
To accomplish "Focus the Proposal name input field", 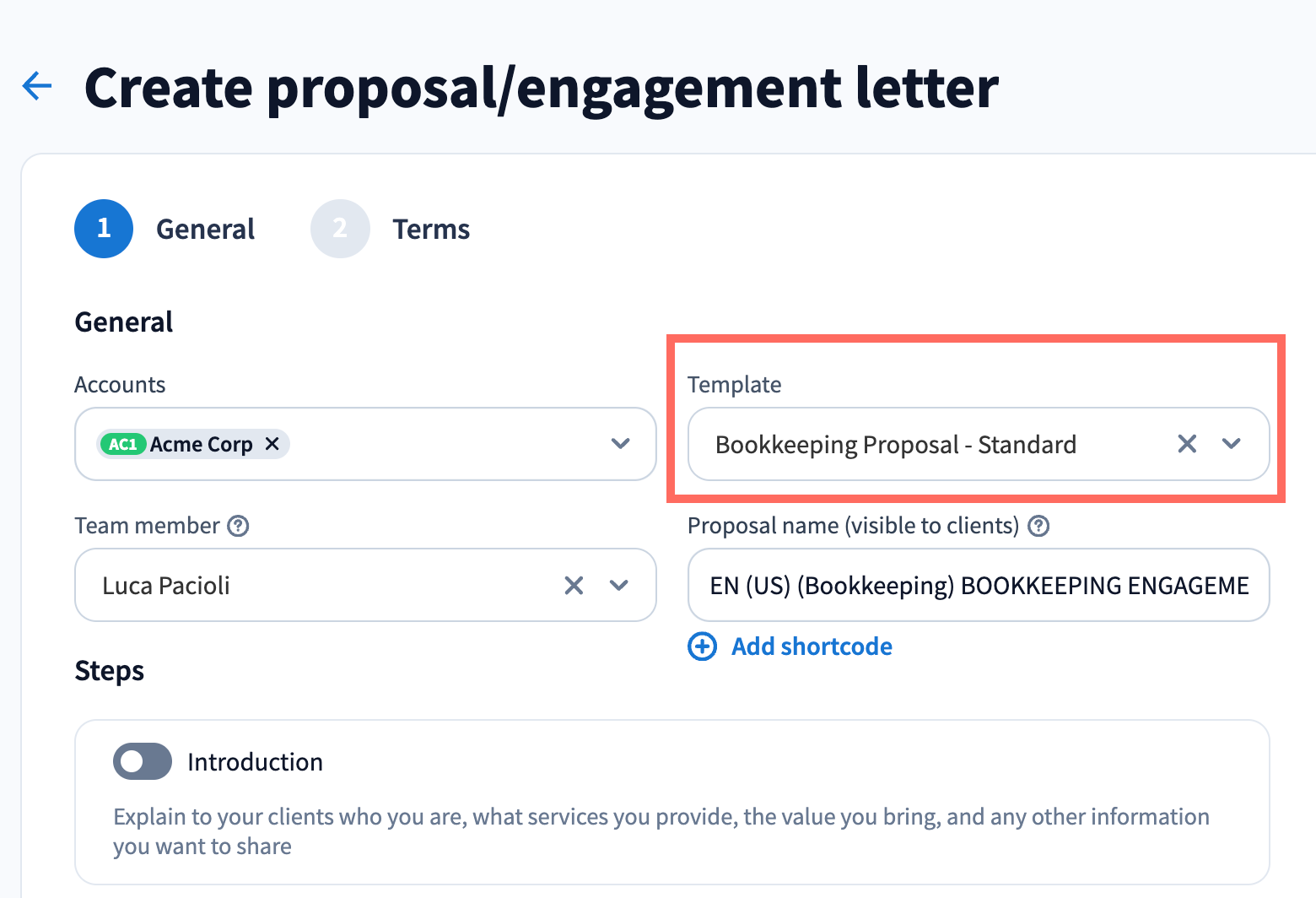I will (979, 586).
